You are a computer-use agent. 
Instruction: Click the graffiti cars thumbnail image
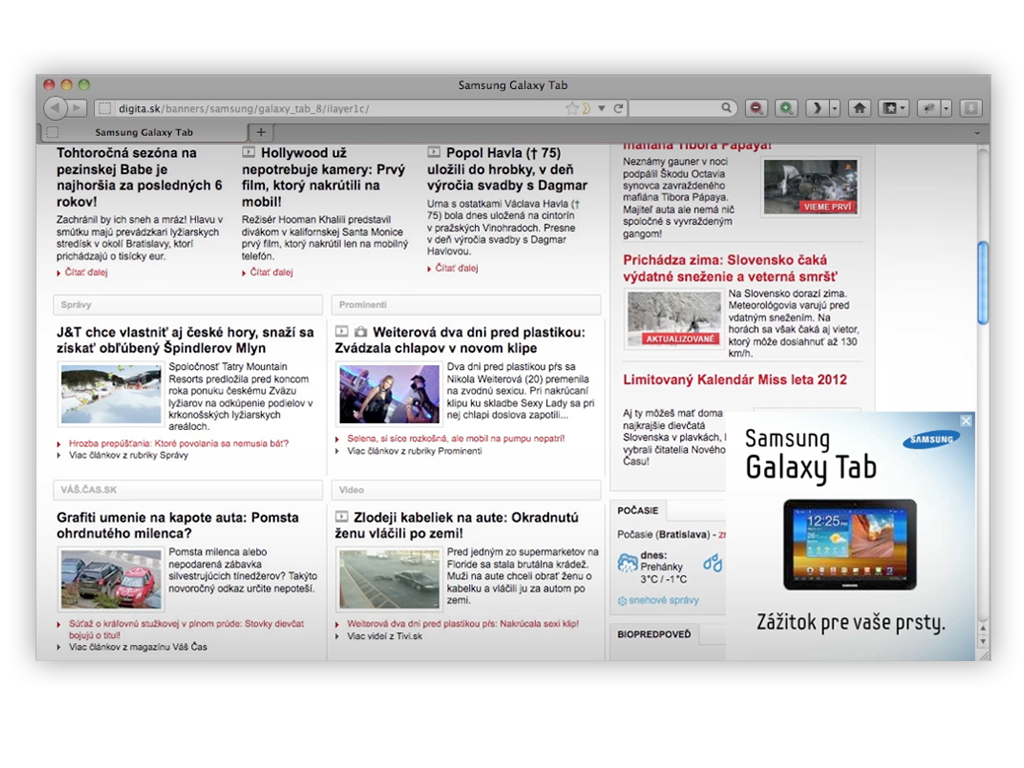pyautogui.click(x=110, y=579)
